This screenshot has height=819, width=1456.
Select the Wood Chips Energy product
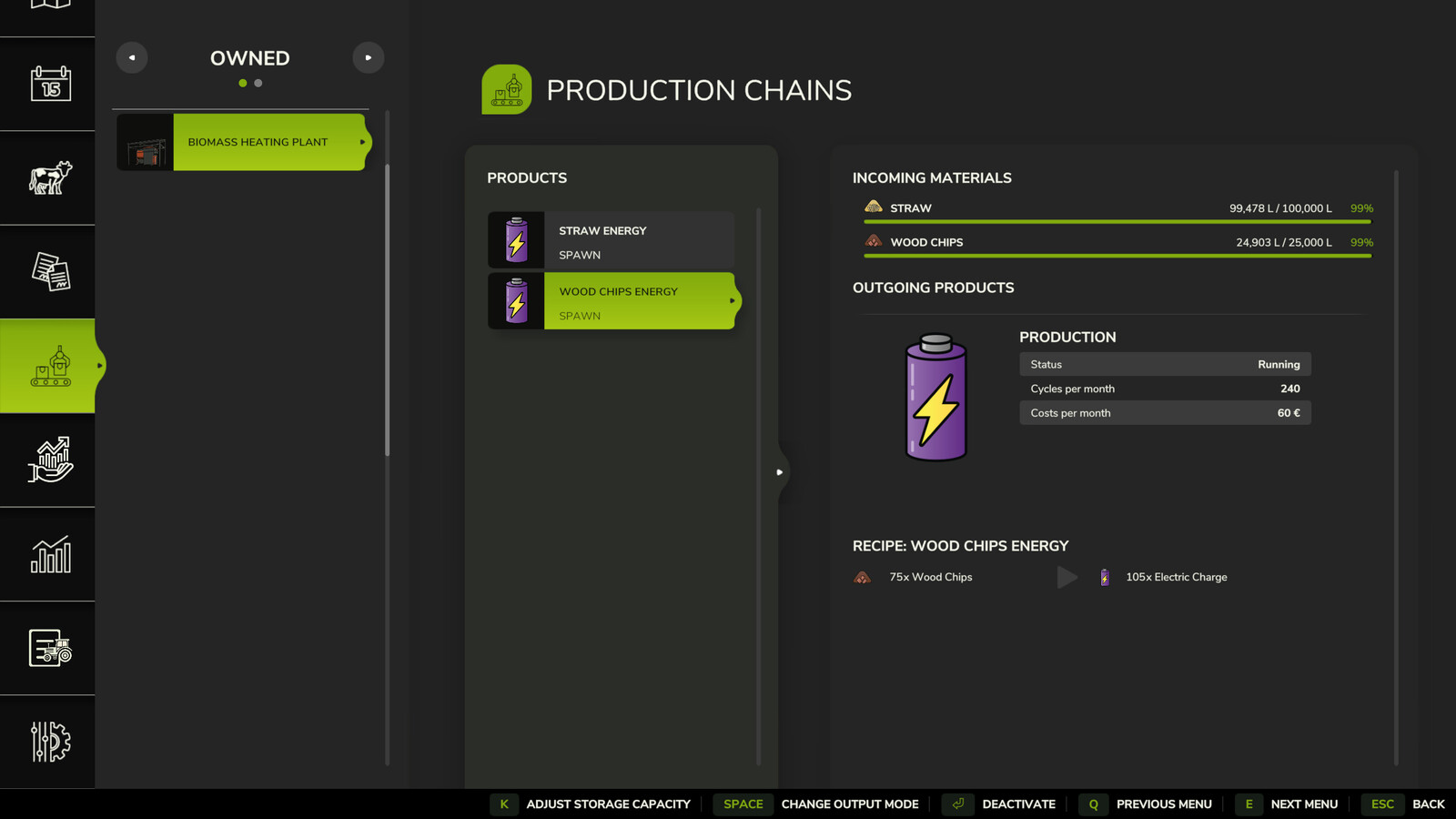[x=614, y=301]
